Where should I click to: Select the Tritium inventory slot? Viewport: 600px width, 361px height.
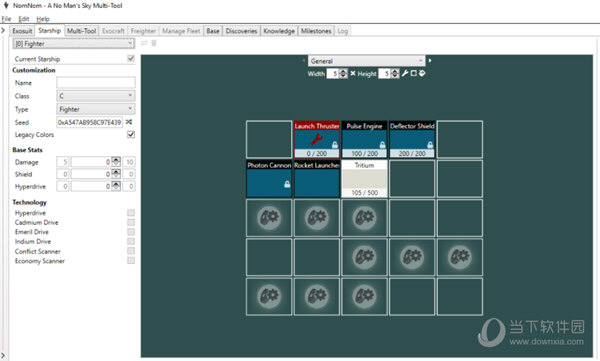[x=364, y=179]
